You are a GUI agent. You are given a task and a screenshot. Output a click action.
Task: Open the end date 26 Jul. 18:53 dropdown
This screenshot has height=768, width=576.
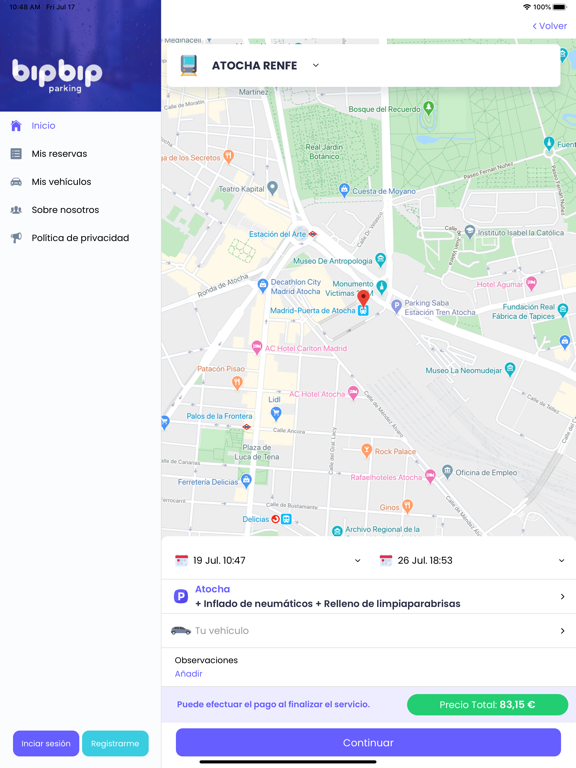point(473,560)
